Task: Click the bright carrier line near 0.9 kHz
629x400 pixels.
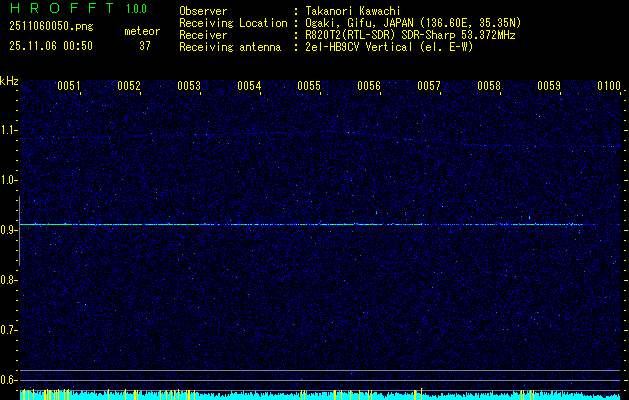Action: click(x=309, y=224)
